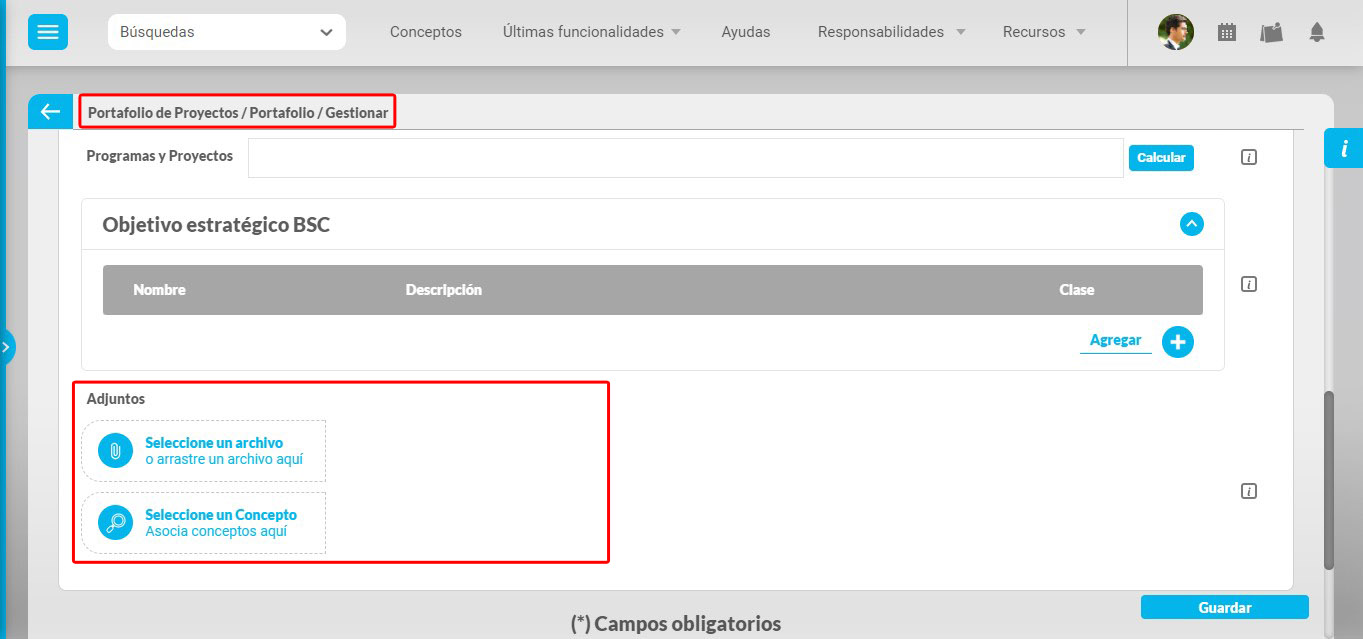Click the Calcular button
This screenshot has width=1363, height=639.
click(1160, 158)
